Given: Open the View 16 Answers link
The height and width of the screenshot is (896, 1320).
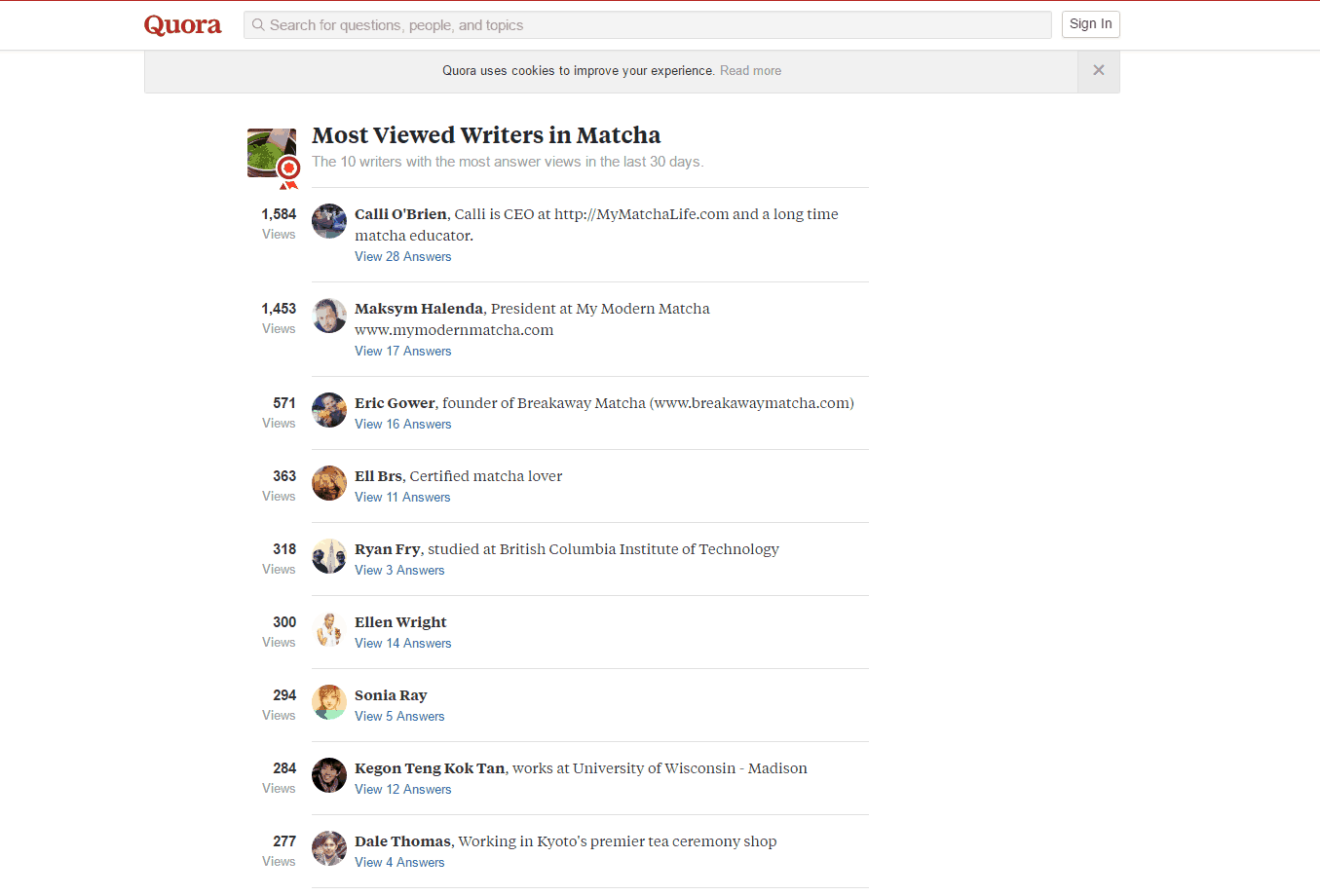Looking at the screenshot, I should [x=403, y=425].
